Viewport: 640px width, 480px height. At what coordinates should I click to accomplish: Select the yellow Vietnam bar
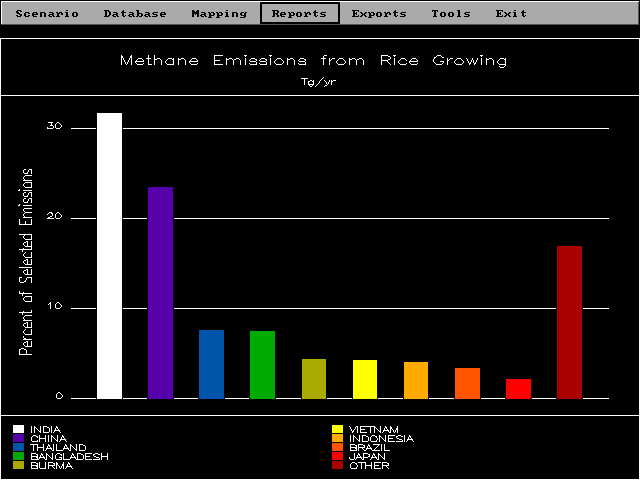point(365,379)
